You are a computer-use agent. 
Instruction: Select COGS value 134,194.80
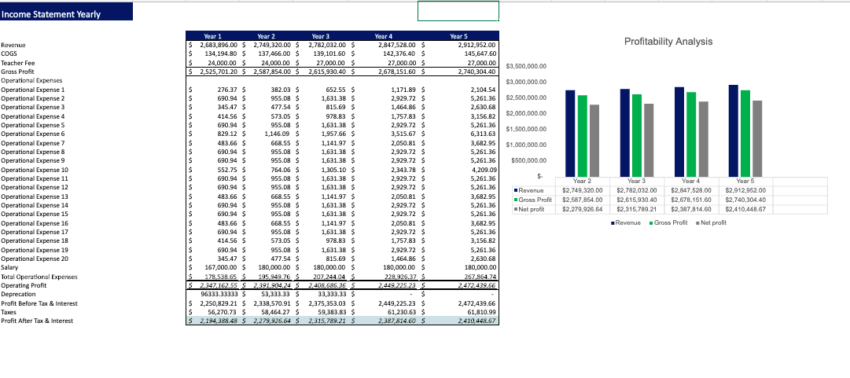tap(221, 54)
